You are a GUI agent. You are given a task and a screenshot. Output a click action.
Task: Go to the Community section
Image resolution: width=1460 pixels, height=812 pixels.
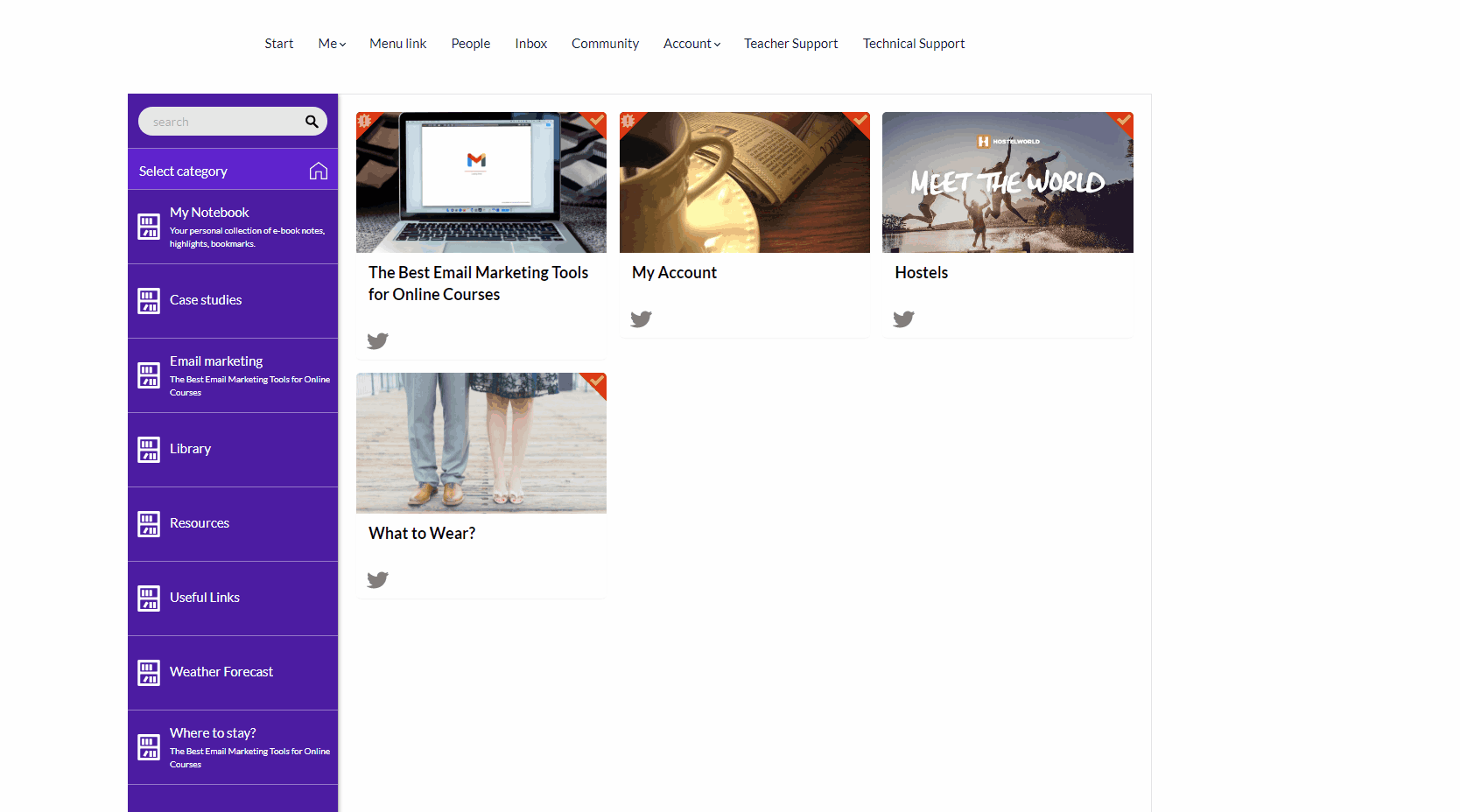(x=605, y=43)
